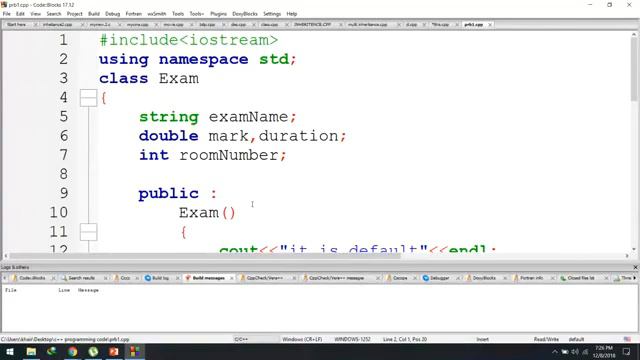Open the Search results log tab

(81, 278)
